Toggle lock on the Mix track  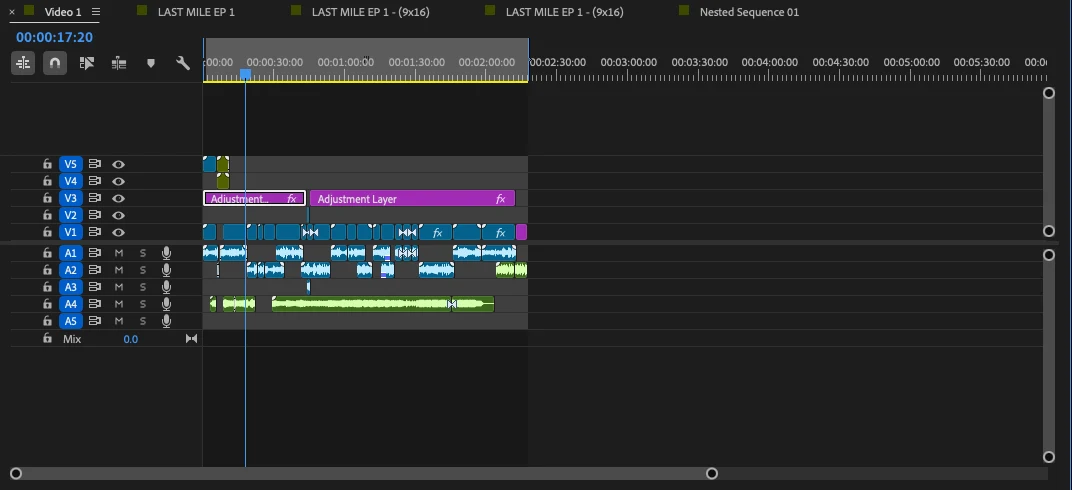[x=47, y=338]
